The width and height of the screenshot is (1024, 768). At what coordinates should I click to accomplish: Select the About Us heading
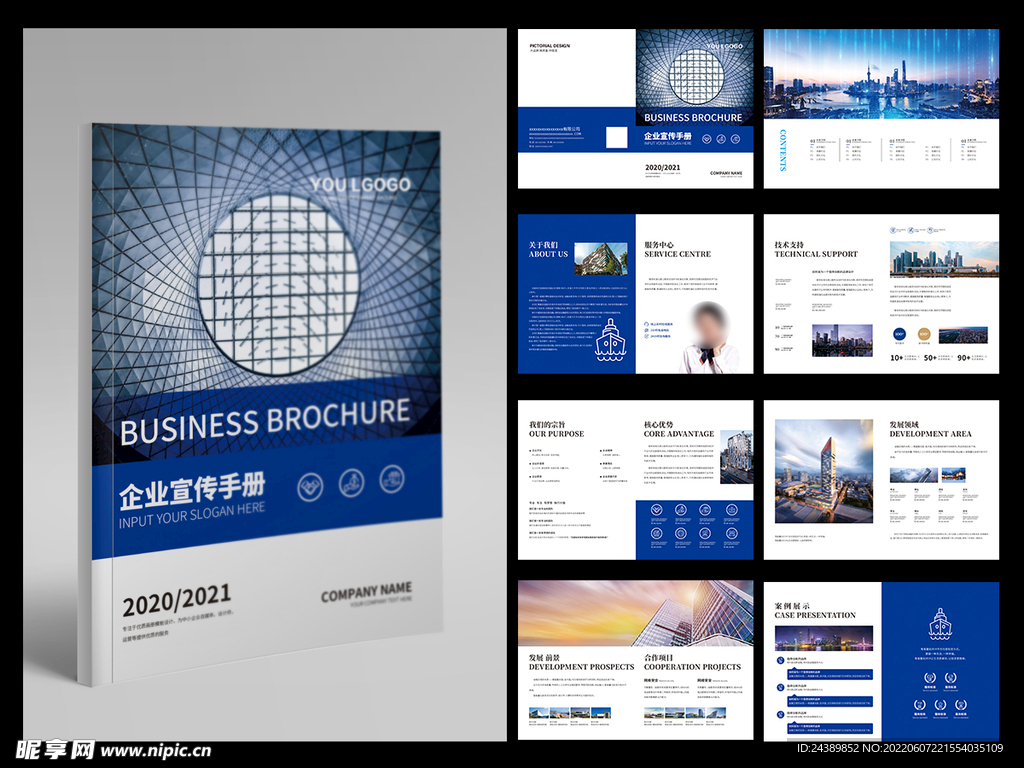[549, 249]
